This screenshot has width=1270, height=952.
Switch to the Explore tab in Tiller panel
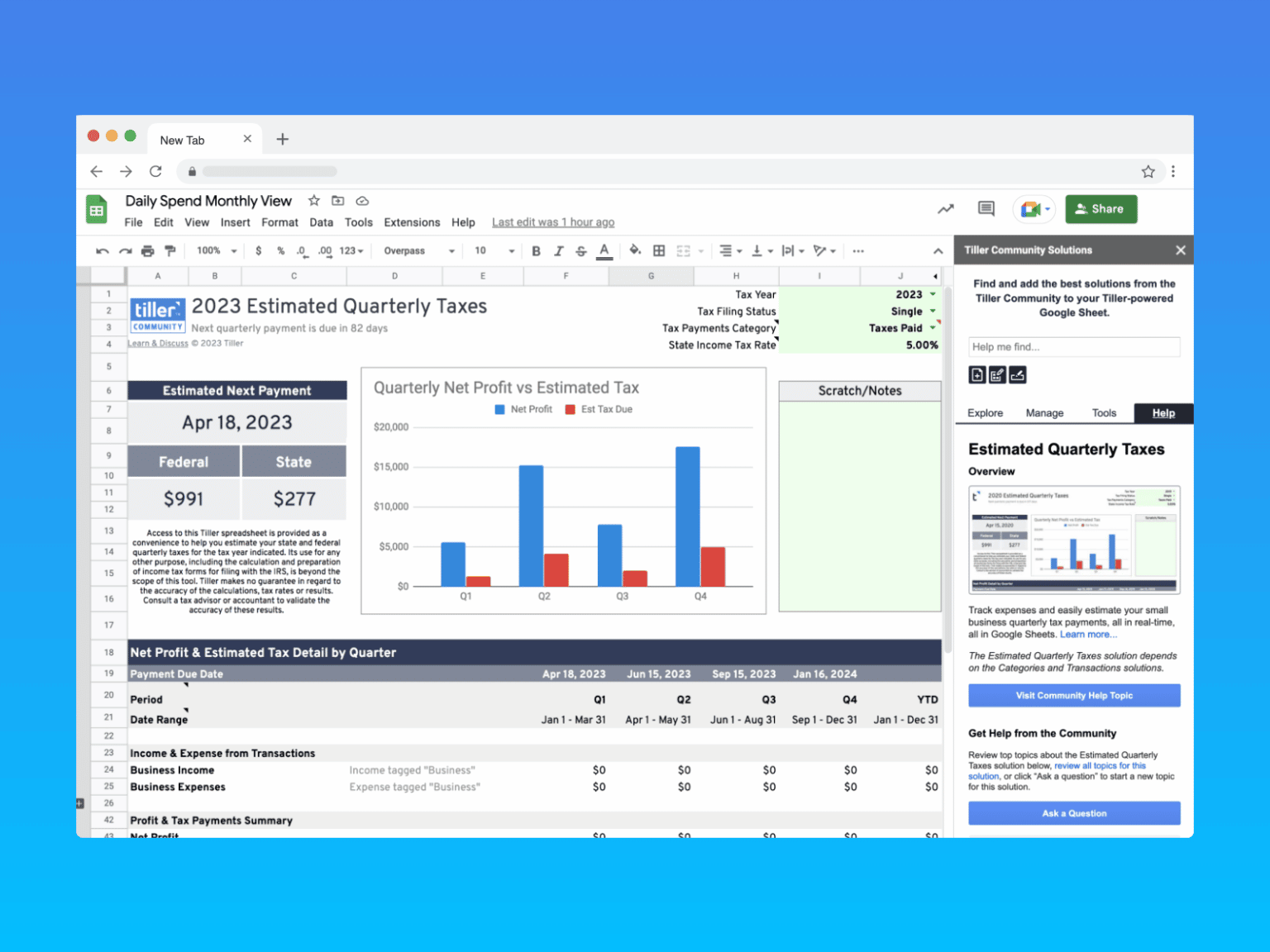[x=985, y=412]
